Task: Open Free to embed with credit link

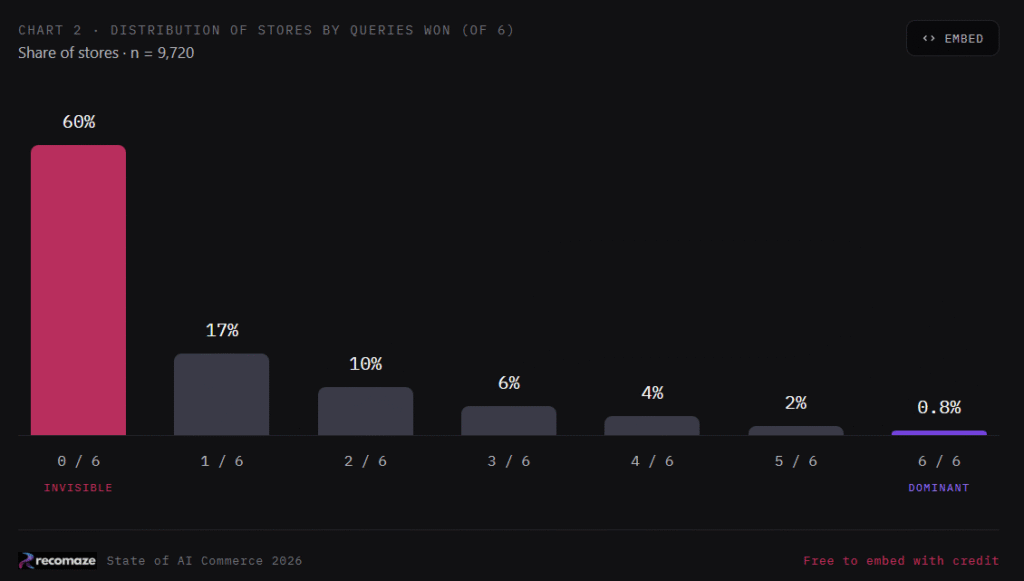Action: point(901,561)
